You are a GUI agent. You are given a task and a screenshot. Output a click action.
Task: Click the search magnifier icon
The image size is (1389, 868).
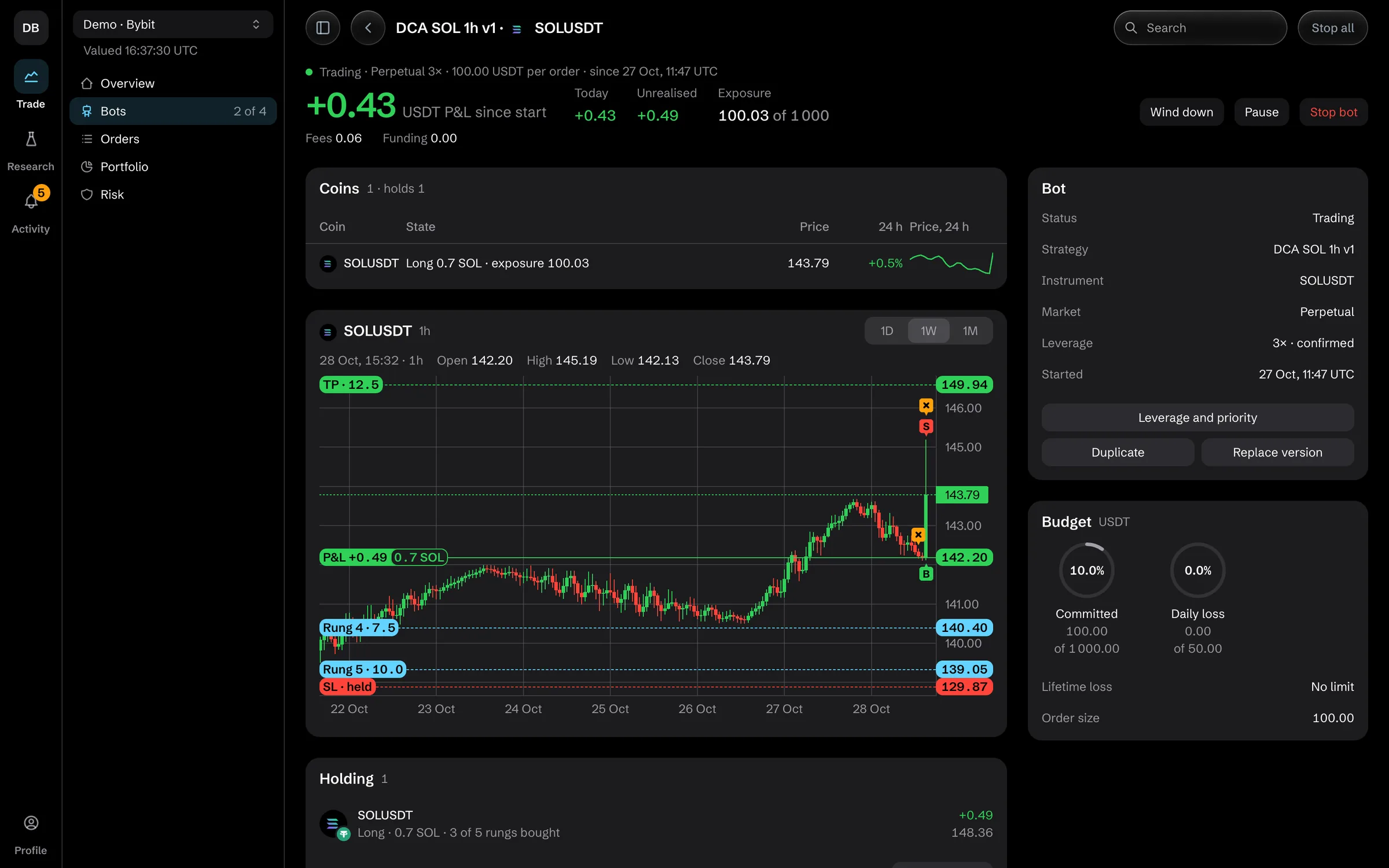pyautogui.click(x=1131, y=28)
